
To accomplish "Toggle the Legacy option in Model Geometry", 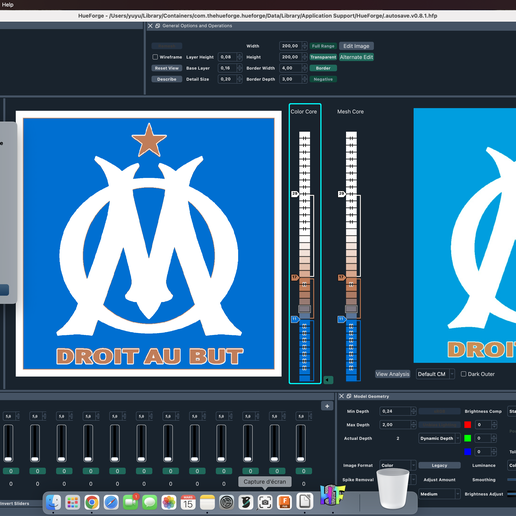I will 439,465.
